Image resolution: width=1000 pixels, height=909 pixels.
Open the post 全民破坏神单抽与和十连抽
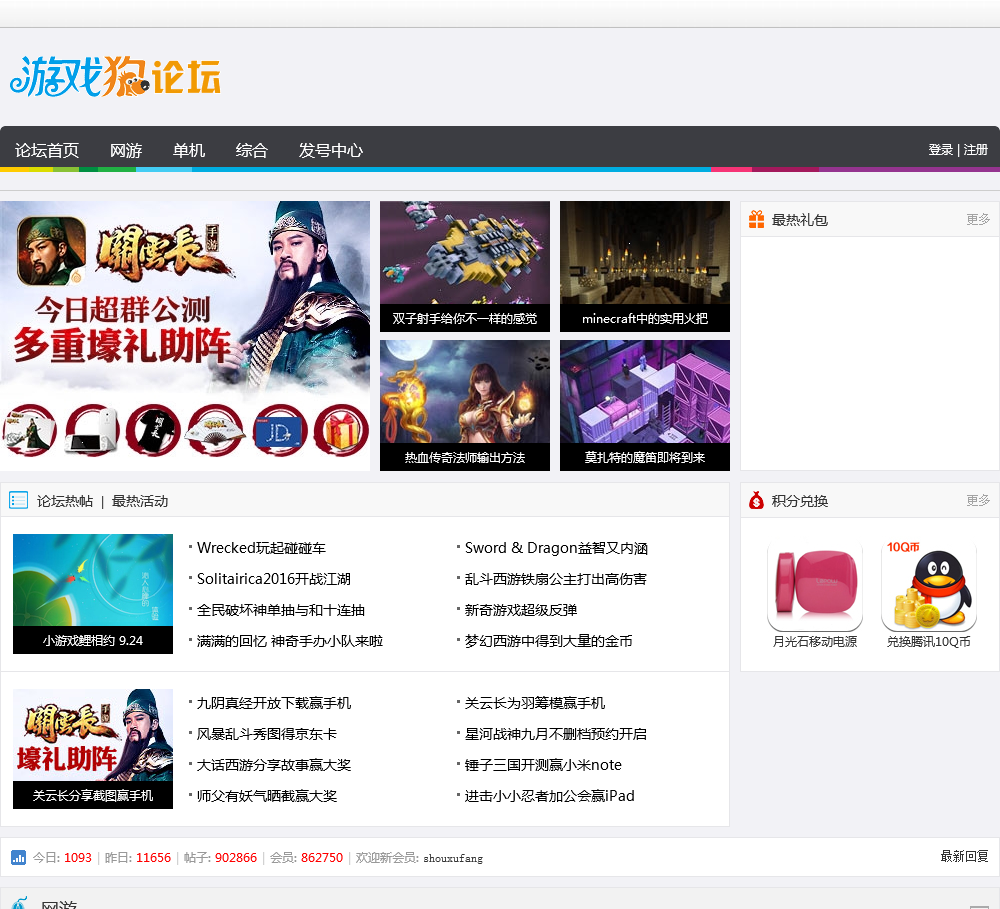tap(281, 610)
